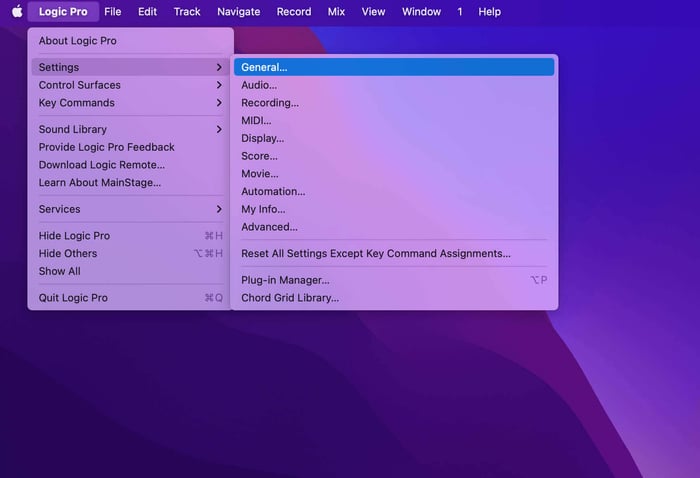Open Advanced… settings
The width and height of the screenshot is (700, 478).
tap(394, 227)
